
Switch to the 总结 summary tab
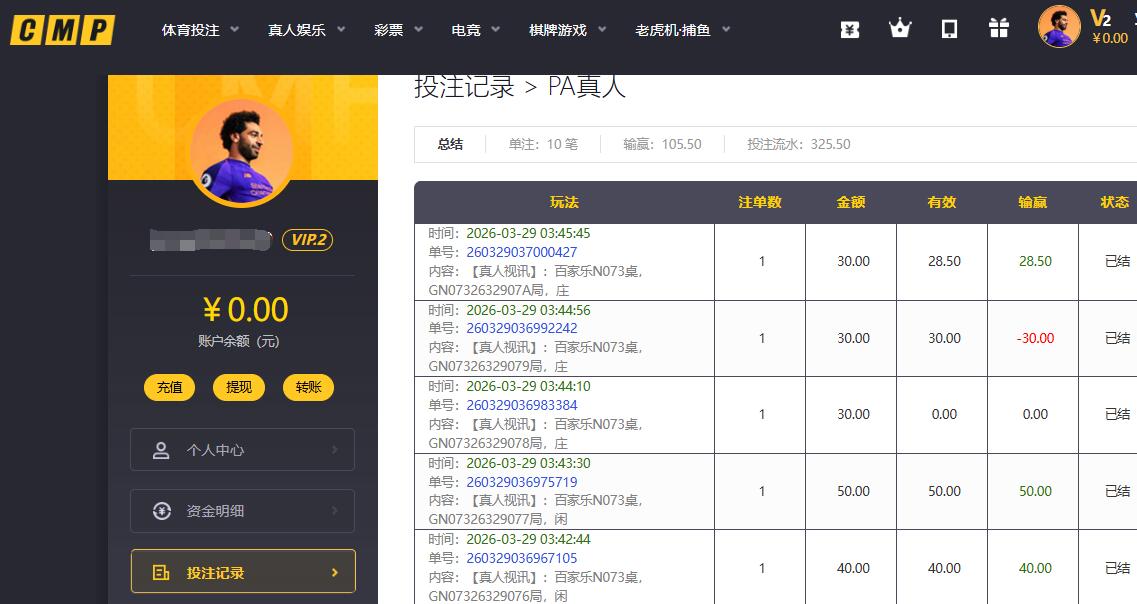tap(449, 144)
